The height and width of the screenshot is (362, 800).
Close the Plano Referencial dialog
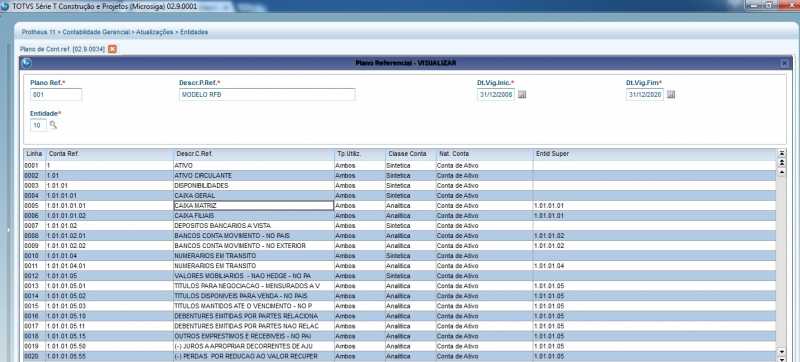point(784,63)
